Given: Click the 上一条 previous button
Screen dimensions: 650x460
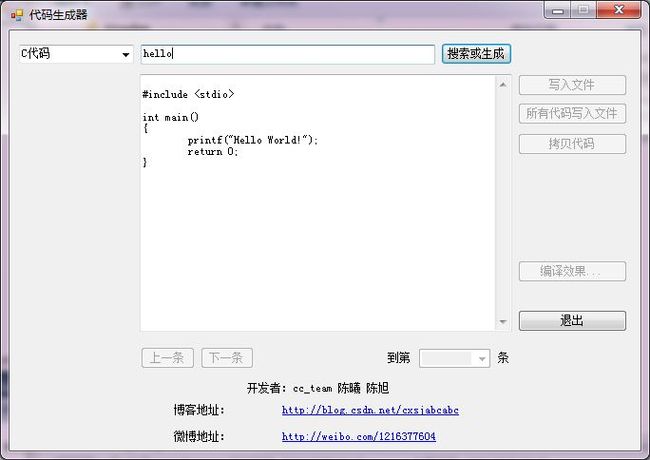Looking at the screenshot, I should coord(167,358).
